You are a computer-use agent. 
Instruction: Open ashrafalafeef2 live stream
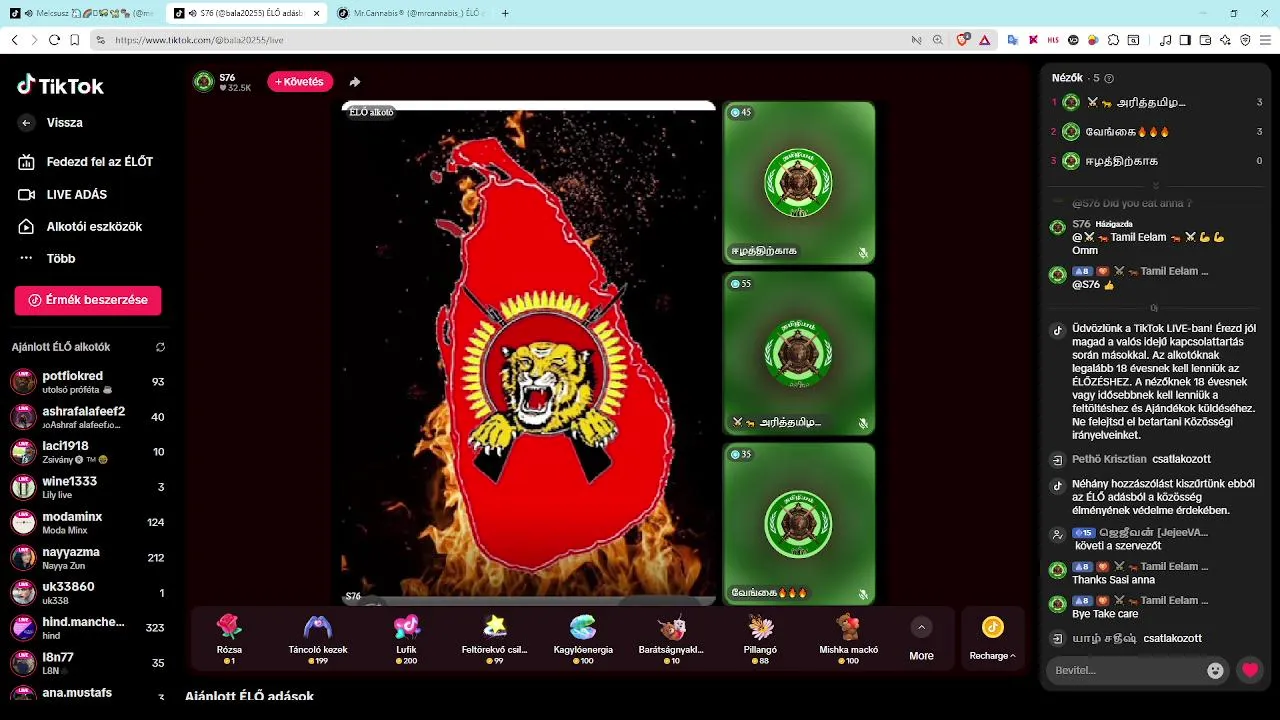pyautogui.click(x=88, y=417)
